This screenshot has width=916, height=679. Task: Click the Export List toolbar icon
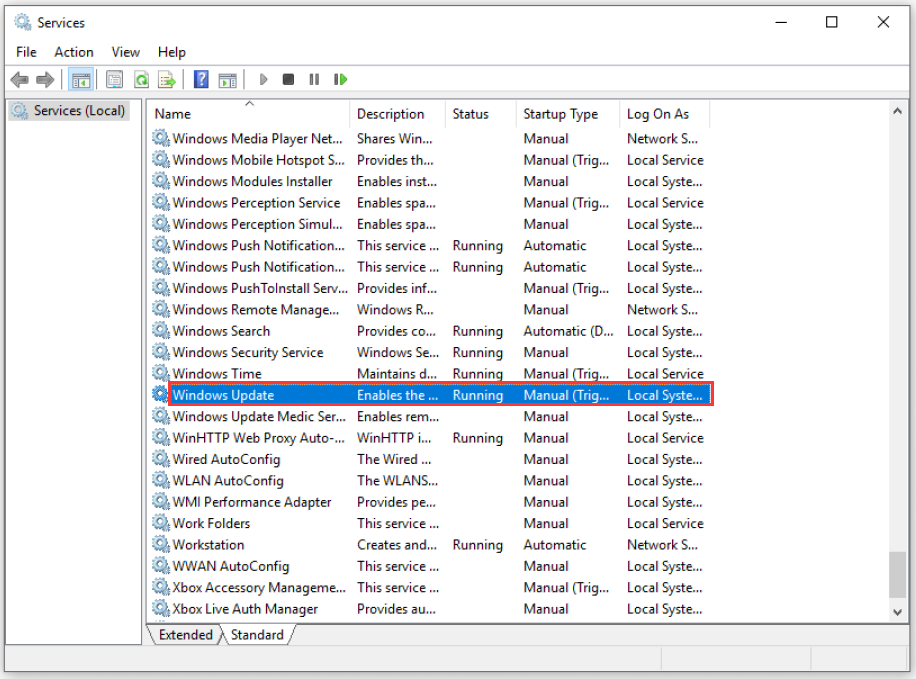[x=167, y=79]
